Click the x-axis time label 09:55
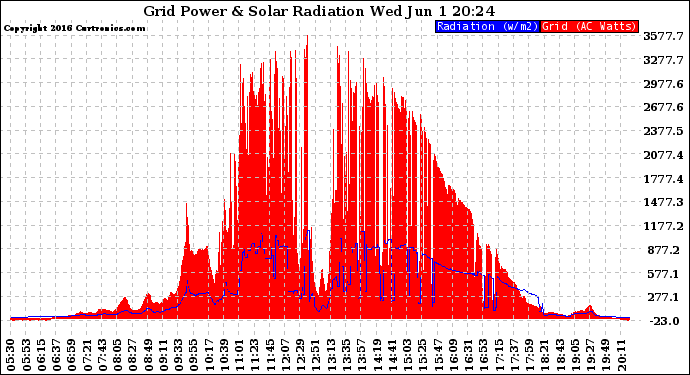Screen dimensions: 690x375 pos(194,355)
